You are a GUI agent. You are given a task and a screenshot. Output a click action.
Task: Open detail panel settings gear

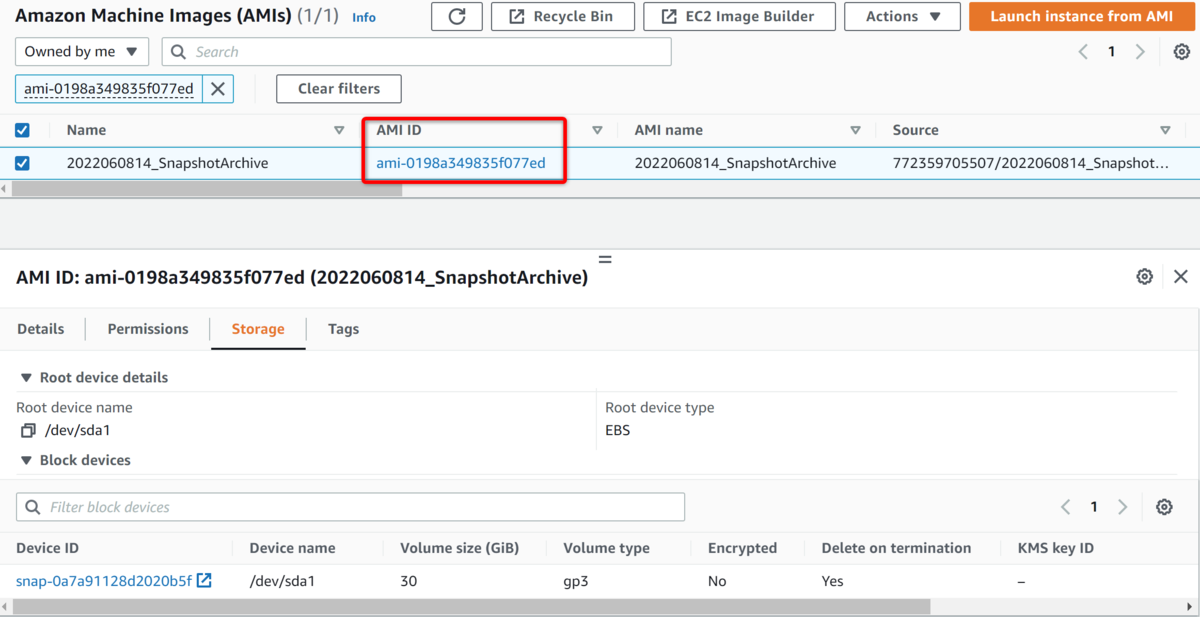(1145, 277)
